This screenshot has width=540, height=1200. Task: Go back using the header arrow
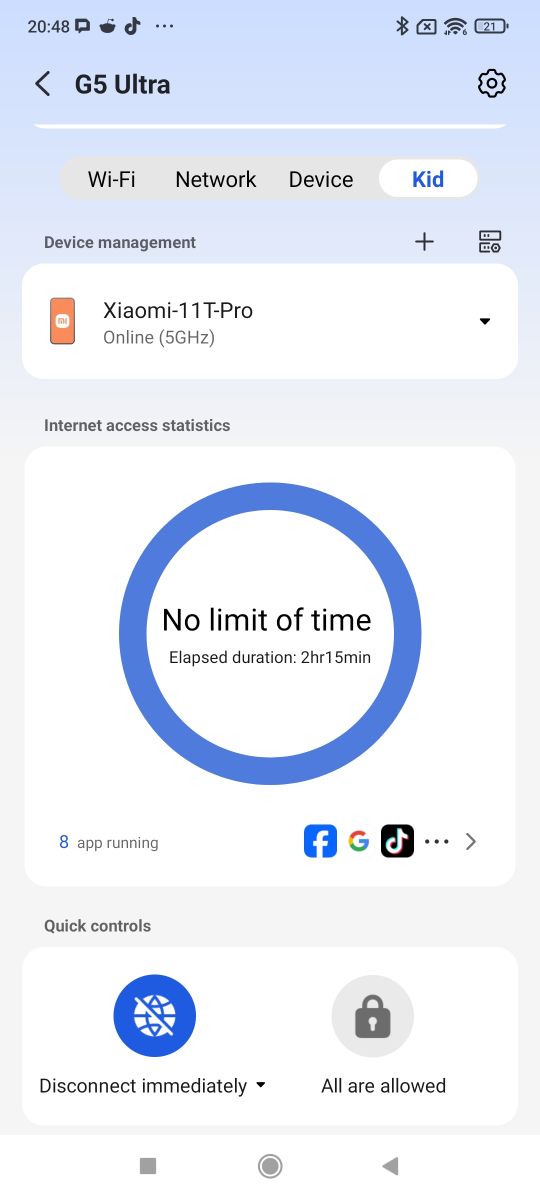pos(42,84)
